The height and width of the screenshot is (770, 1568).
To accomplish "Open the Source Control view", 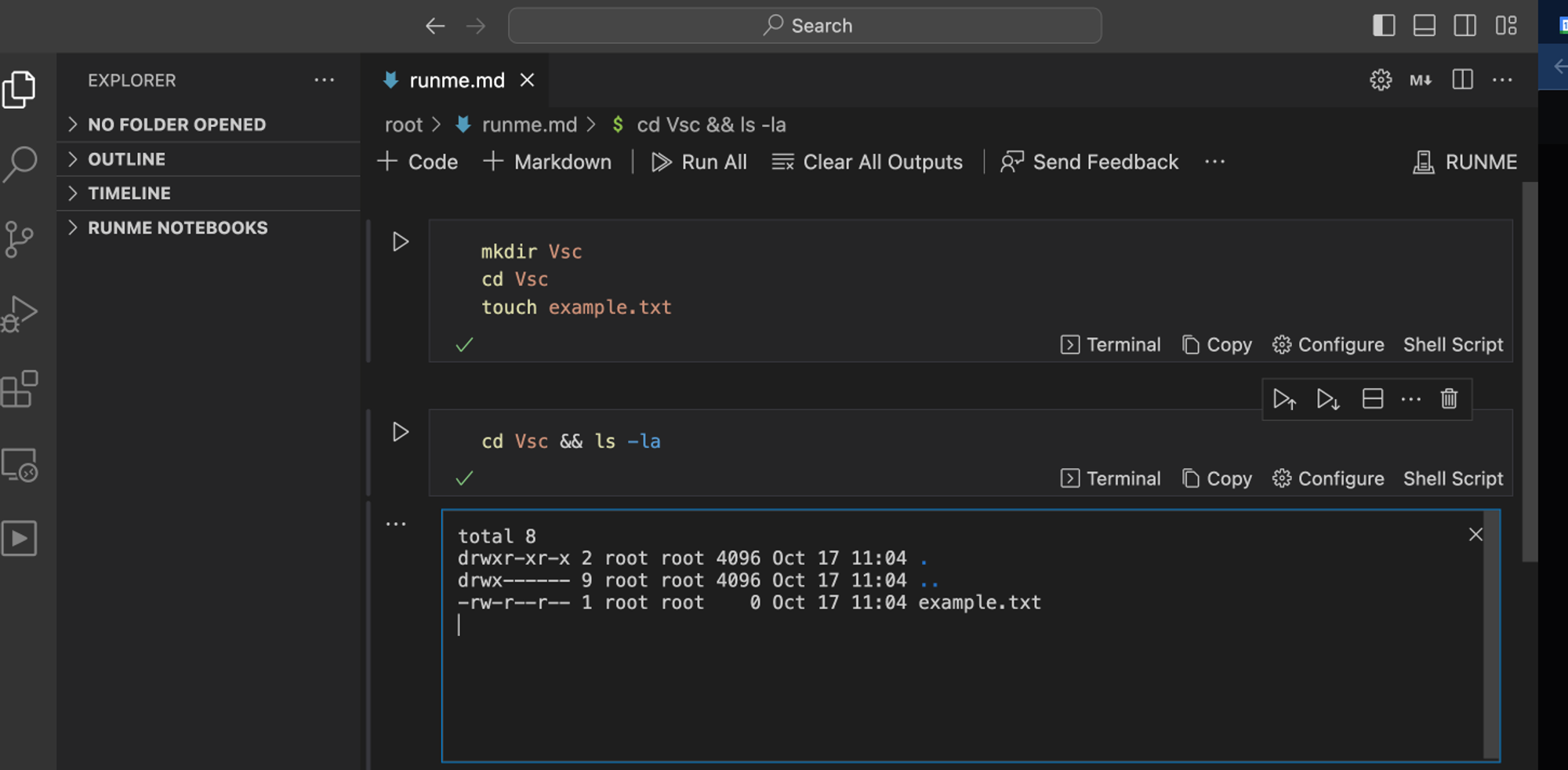I will (x=21, y=238).
